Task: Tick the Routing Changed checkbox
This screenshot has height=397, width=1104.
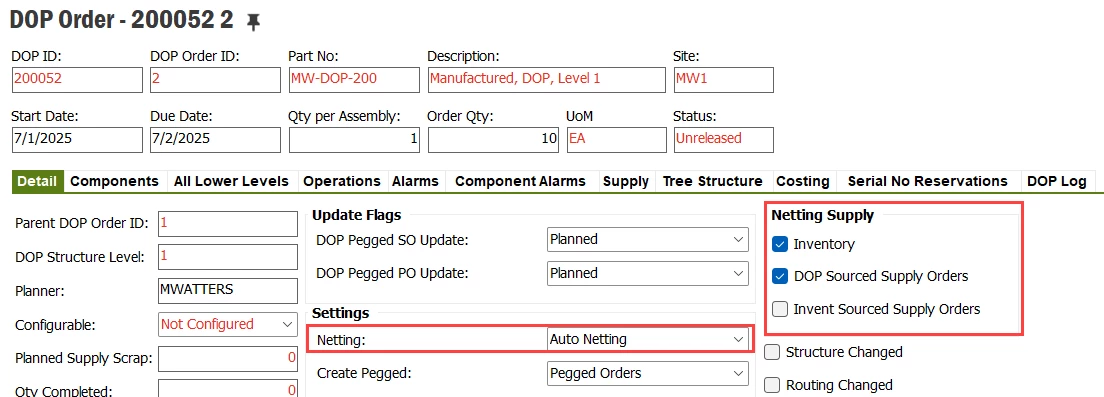Action: pos(772,385)
